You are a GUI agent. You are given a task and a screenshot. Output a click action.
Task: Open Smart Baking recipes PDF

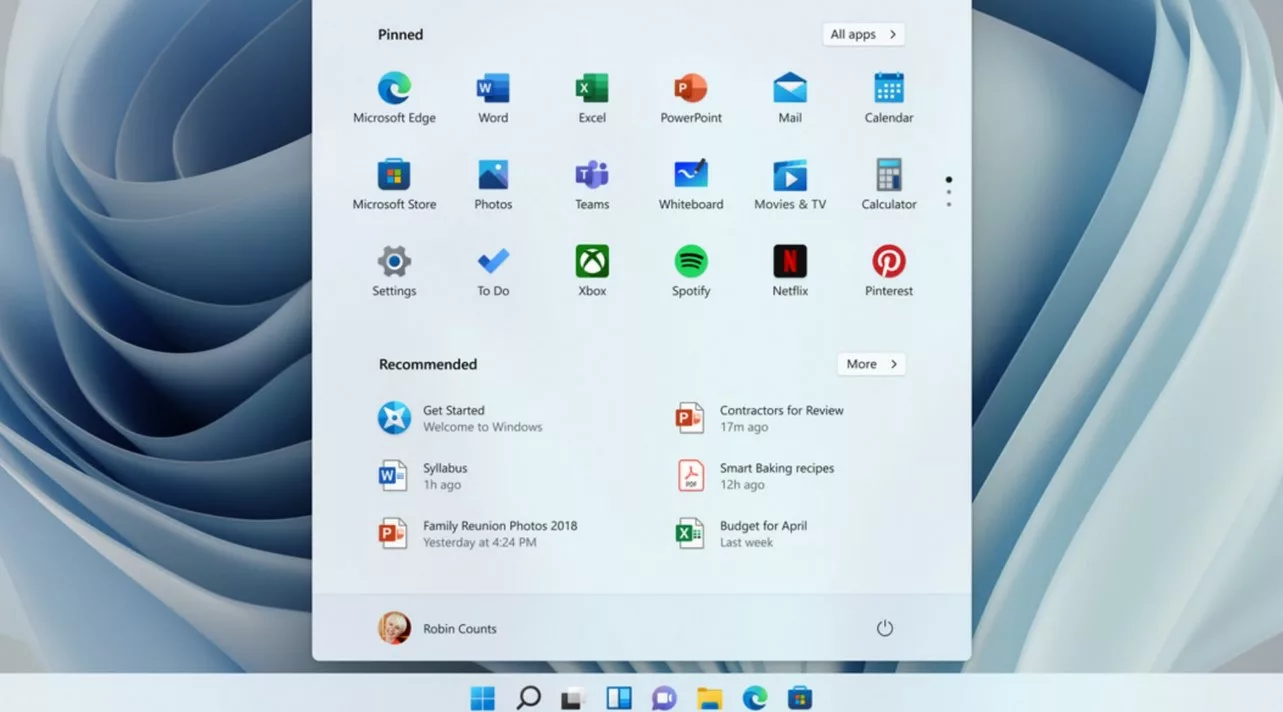pyautogui.click(x=754, y=476)
